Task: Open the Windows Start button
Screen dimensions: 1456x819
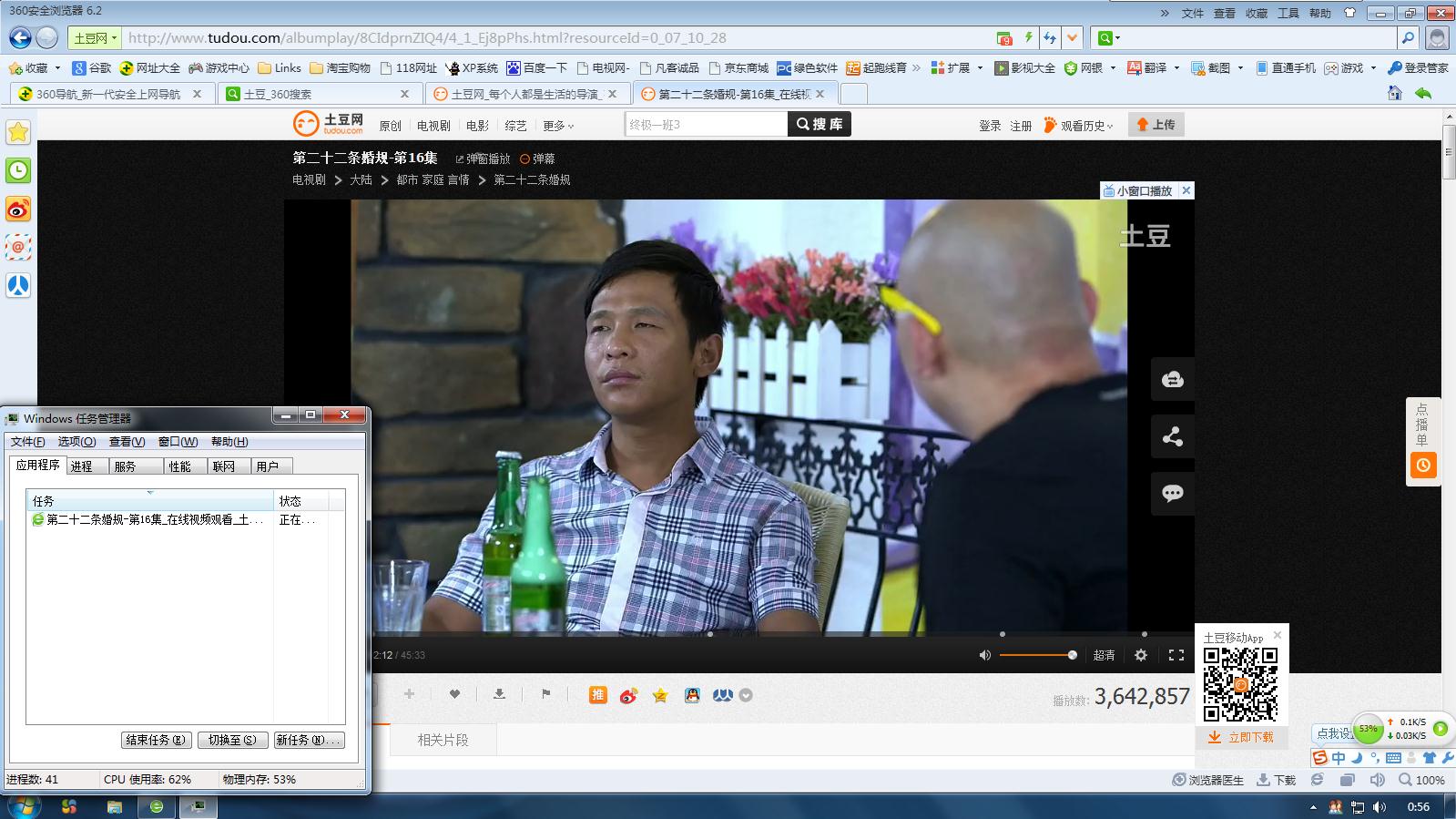Action: click(23, 806)
